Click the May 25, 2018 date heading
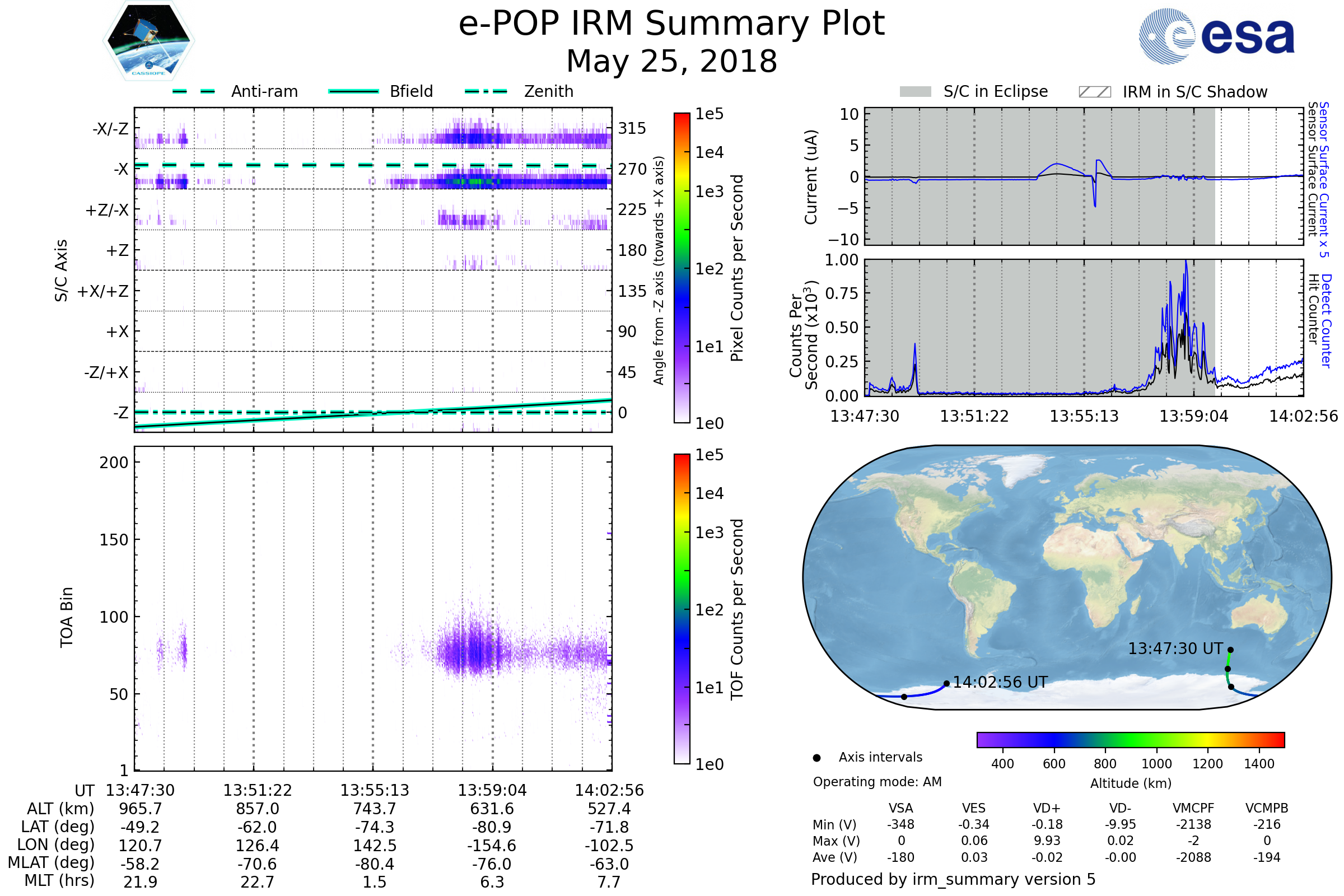The image size is (1344, 896). 671,61
